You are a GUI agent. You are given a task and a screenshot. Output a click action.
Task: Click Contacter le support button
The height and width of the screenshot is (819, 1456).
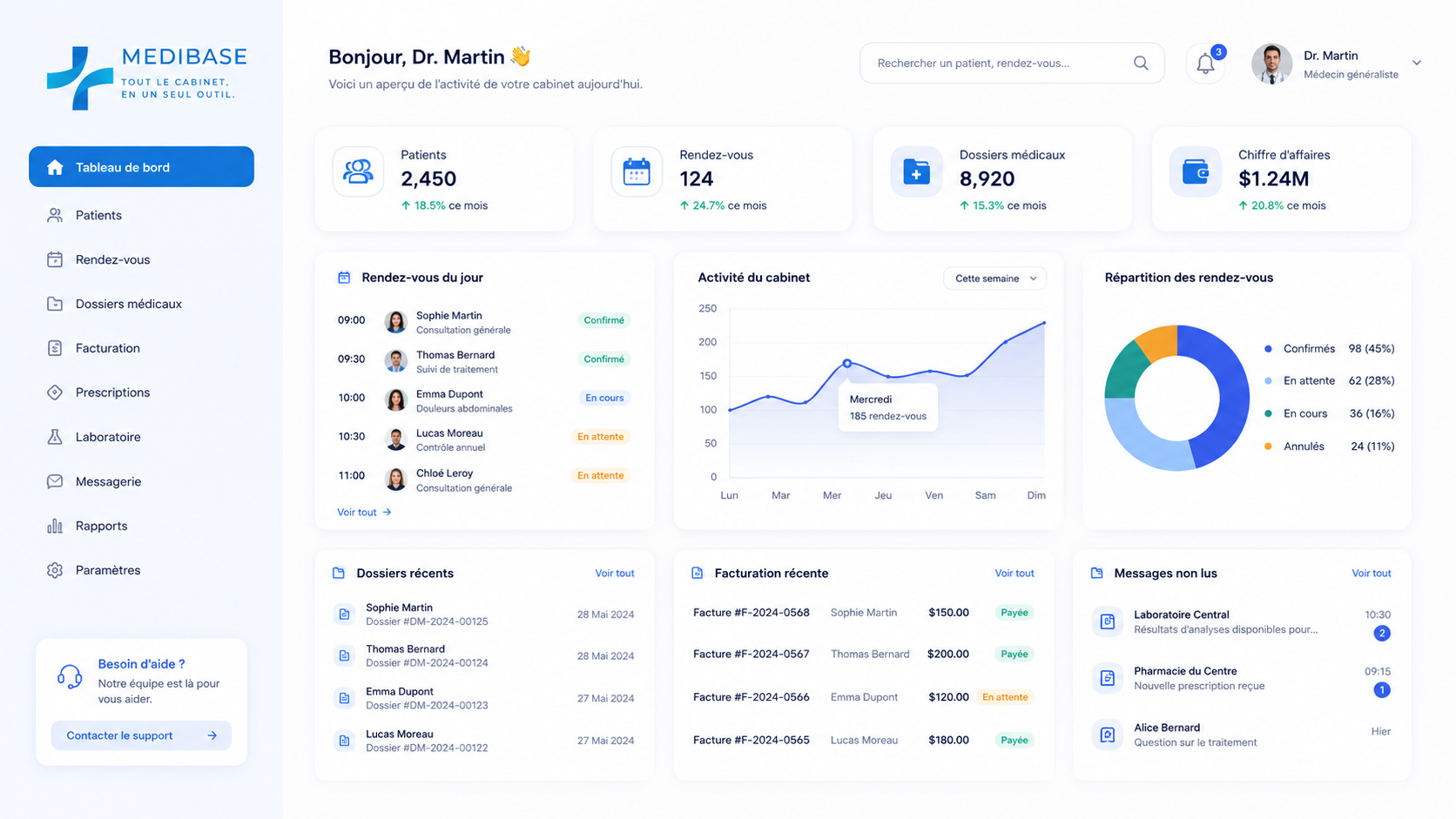141,735
